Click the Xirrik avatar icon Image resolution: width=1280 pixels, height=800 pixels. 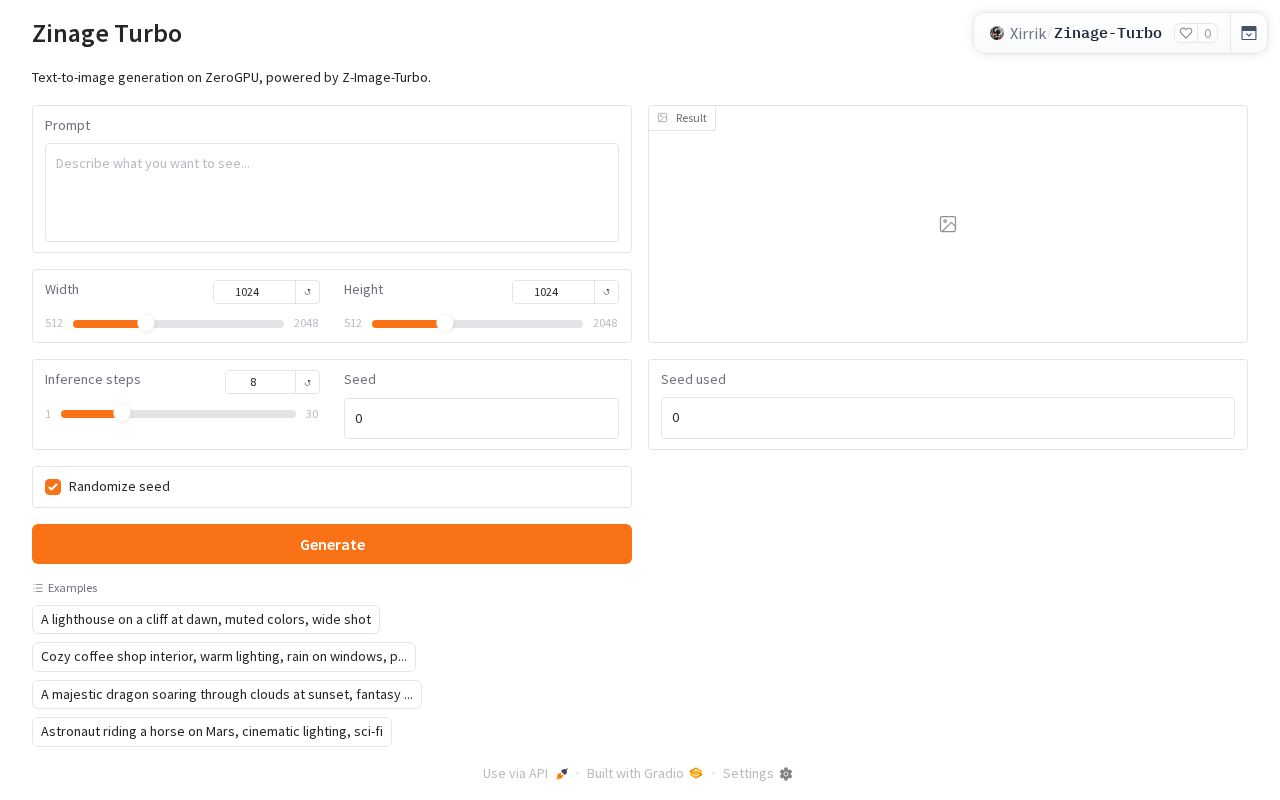point(997,33)
